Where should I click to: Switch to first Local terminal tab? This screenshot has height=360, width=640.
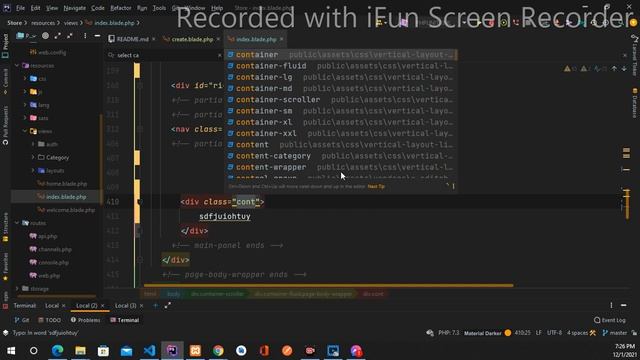(52, 305)
